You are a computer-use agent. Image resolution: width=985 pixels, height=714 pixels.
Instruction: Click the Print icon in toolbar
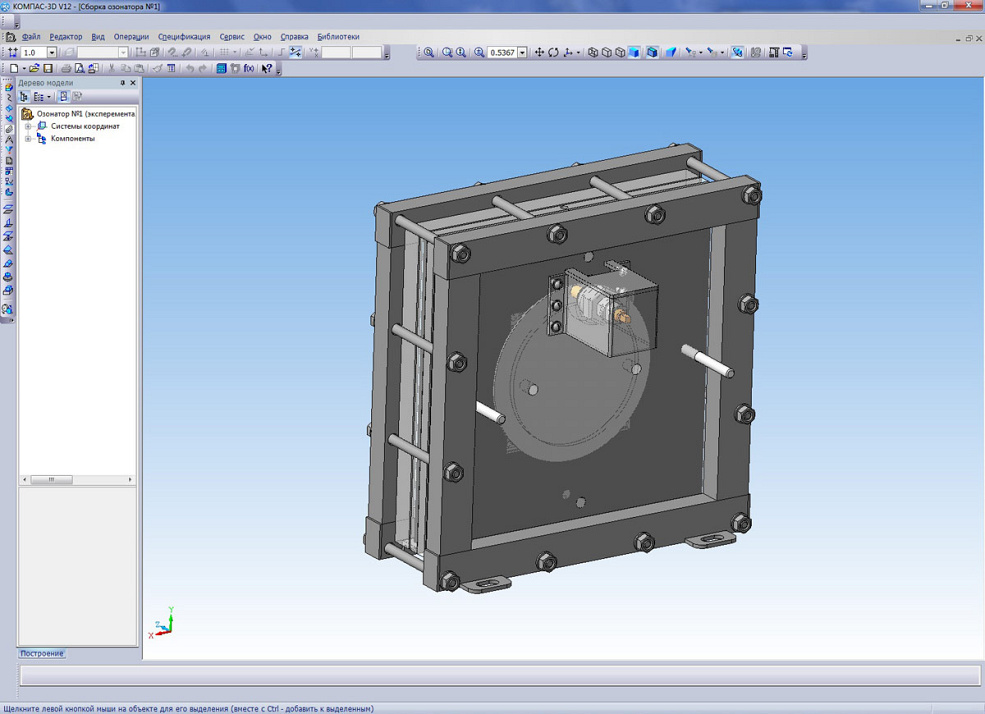click(66, 69)
